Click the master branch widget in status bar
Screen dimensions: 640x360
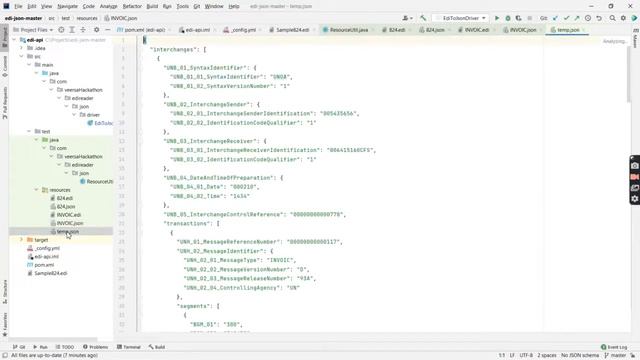pyautogui.click(x=617, y=356)
